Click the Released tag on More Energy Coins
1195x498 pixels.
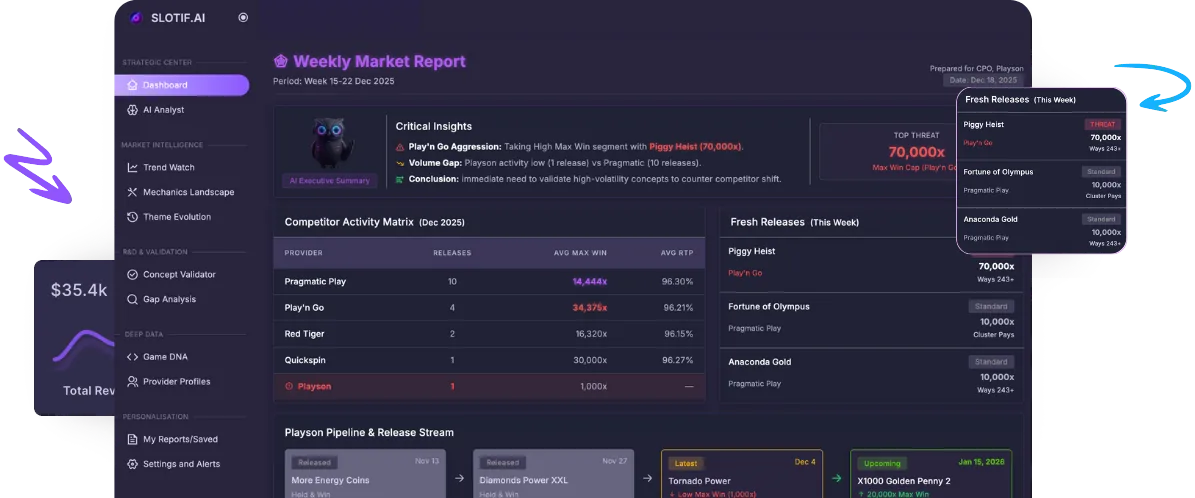(x=314, y=463)
